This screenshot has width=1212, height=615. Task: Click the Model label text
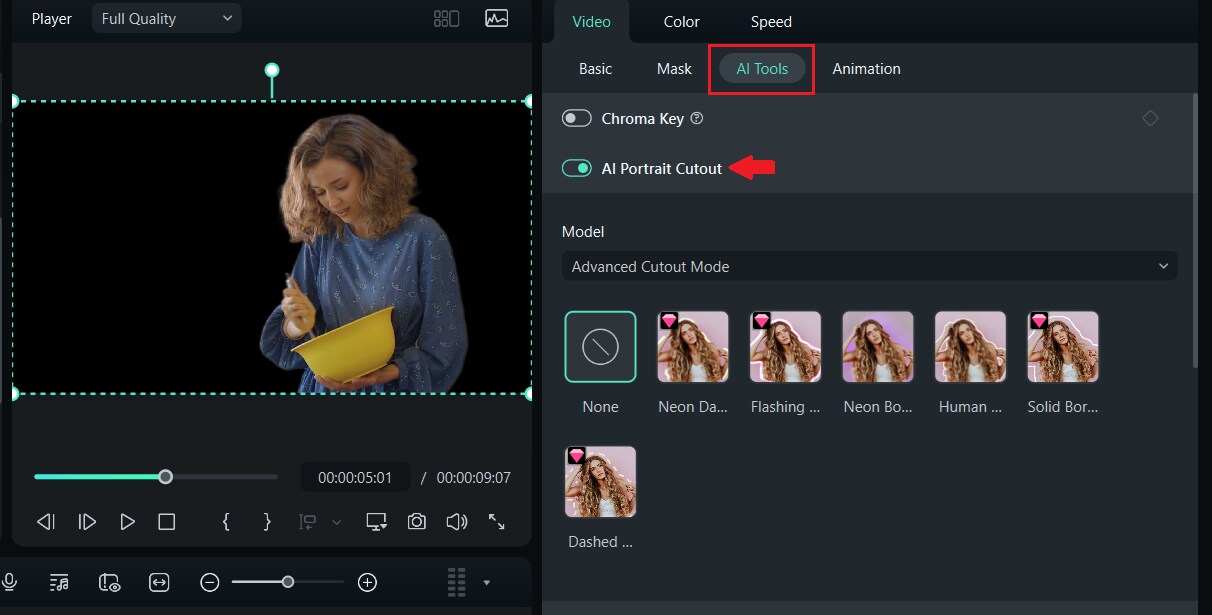coord(583,231)
